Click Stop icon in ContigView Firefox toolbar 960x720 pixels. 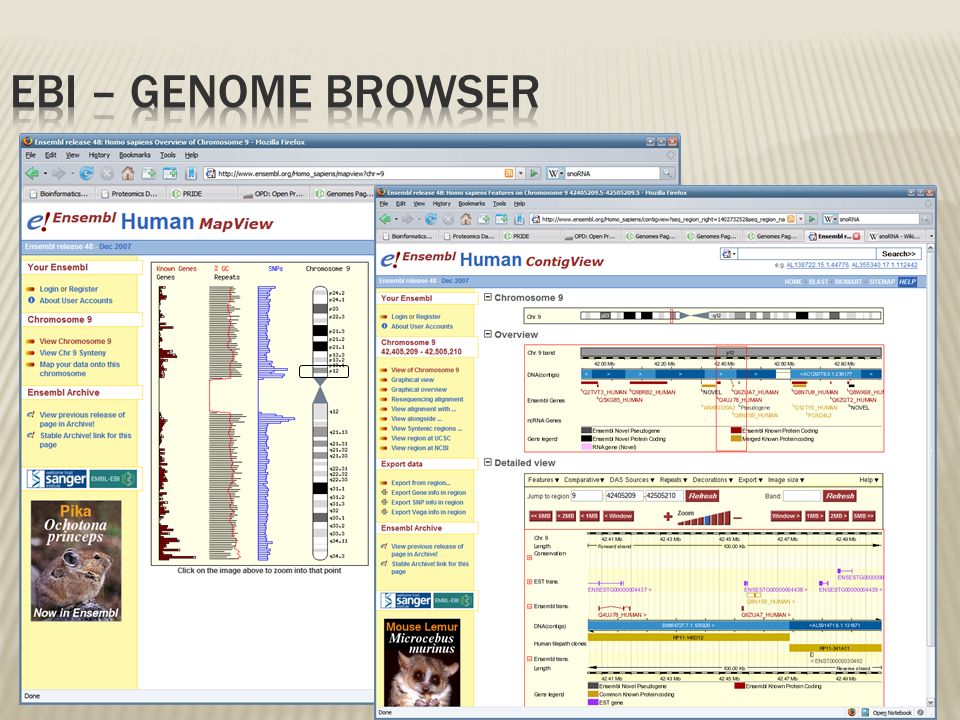449,219
